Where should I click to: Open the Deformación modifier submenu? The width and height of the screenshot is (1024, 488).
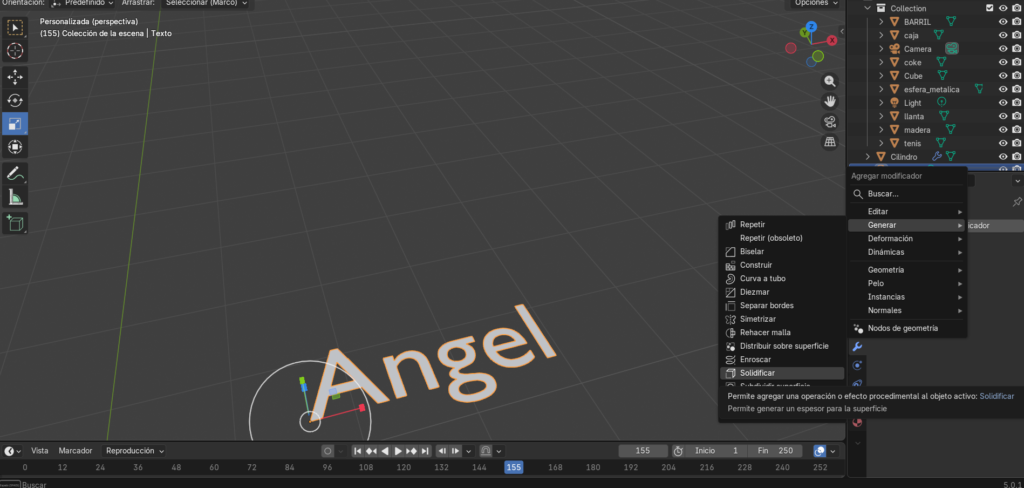tap(907, 238)
